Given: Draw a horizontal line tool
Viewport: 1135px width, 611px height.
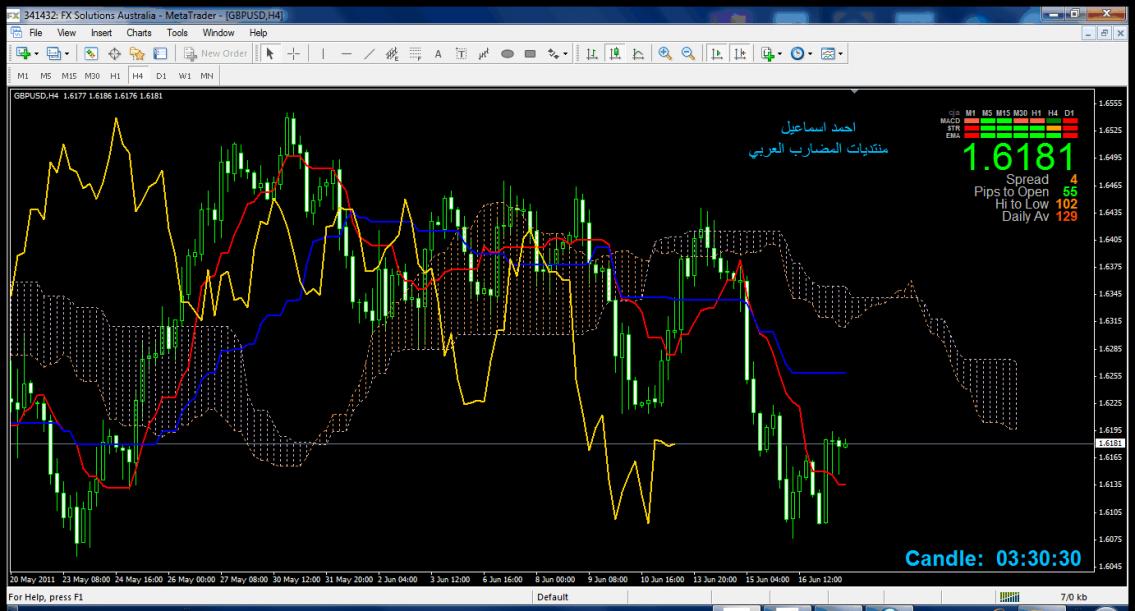Looking at the screenshot, I should click(x=346, y=53).
